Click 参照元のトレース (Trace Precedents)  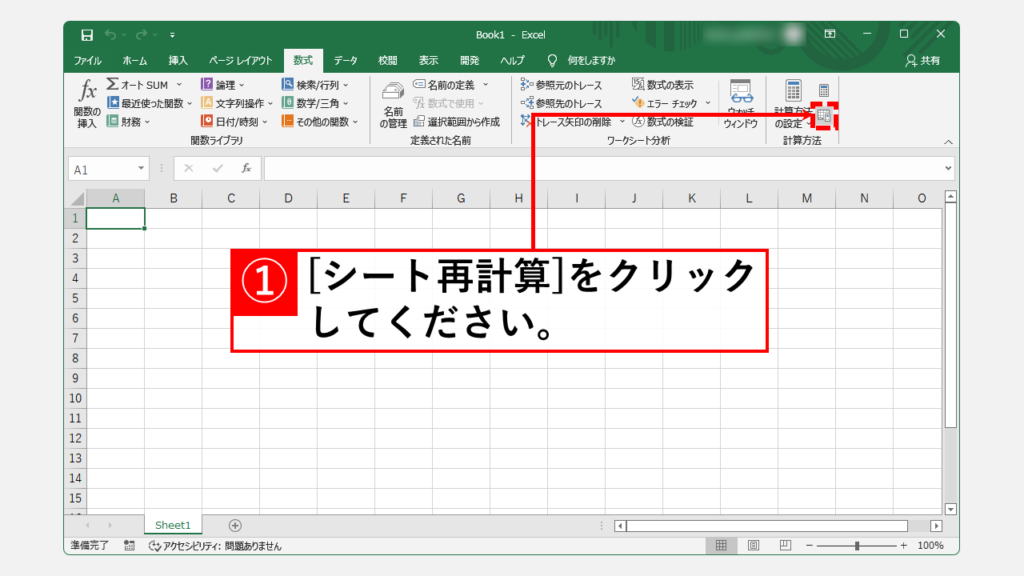[x=561, y=85]
